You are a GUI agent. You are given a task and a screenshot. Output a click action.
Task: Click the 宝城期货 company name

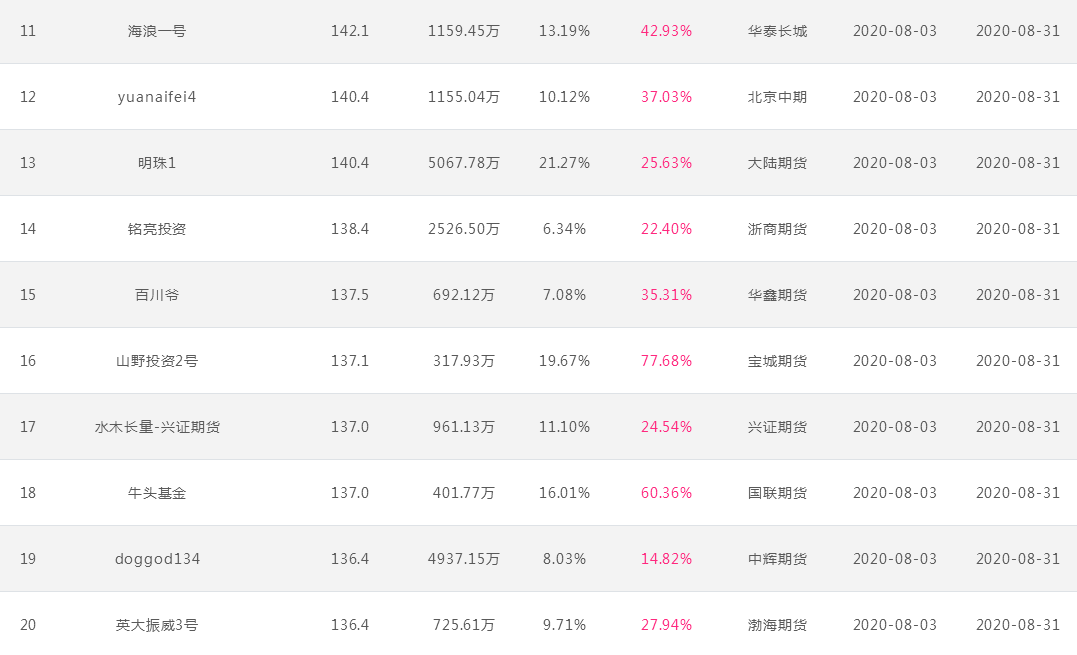(x=777, y=360)
